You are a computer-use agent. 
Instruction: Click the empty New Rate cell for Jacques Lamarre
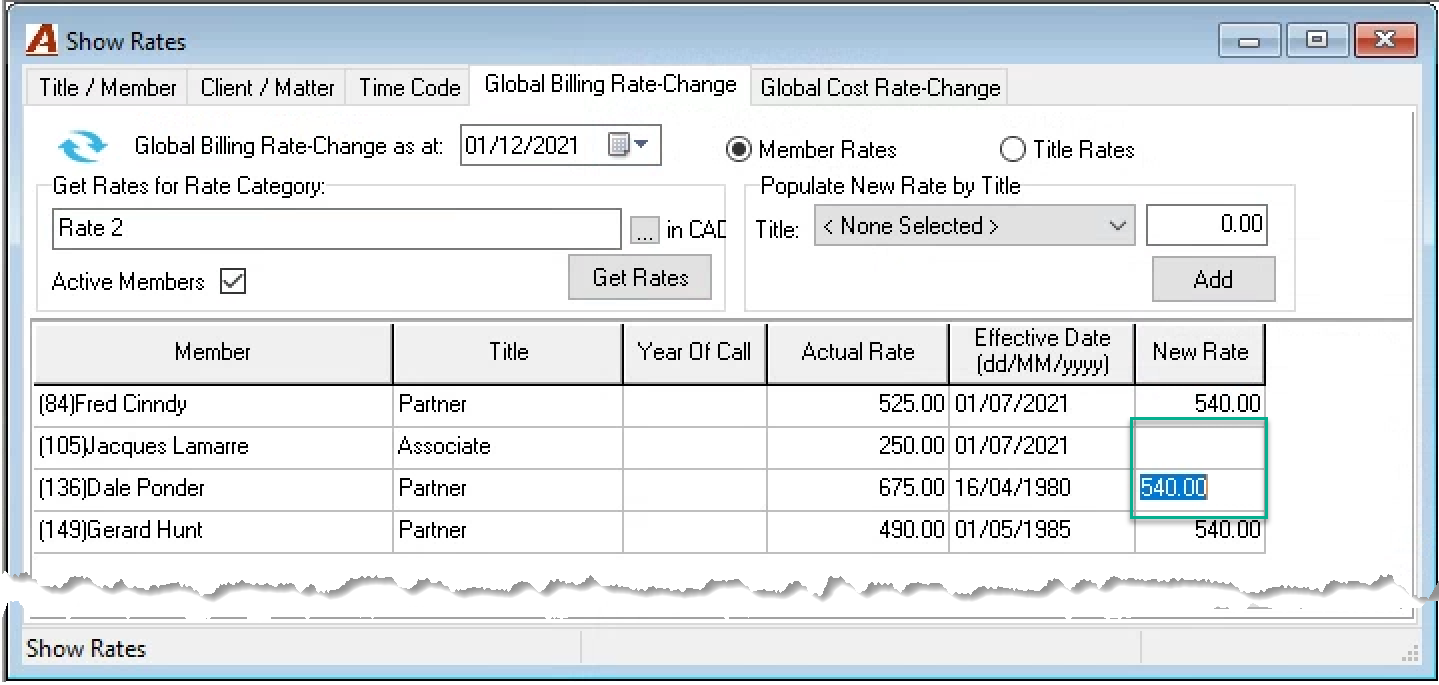pos(1200,446)
